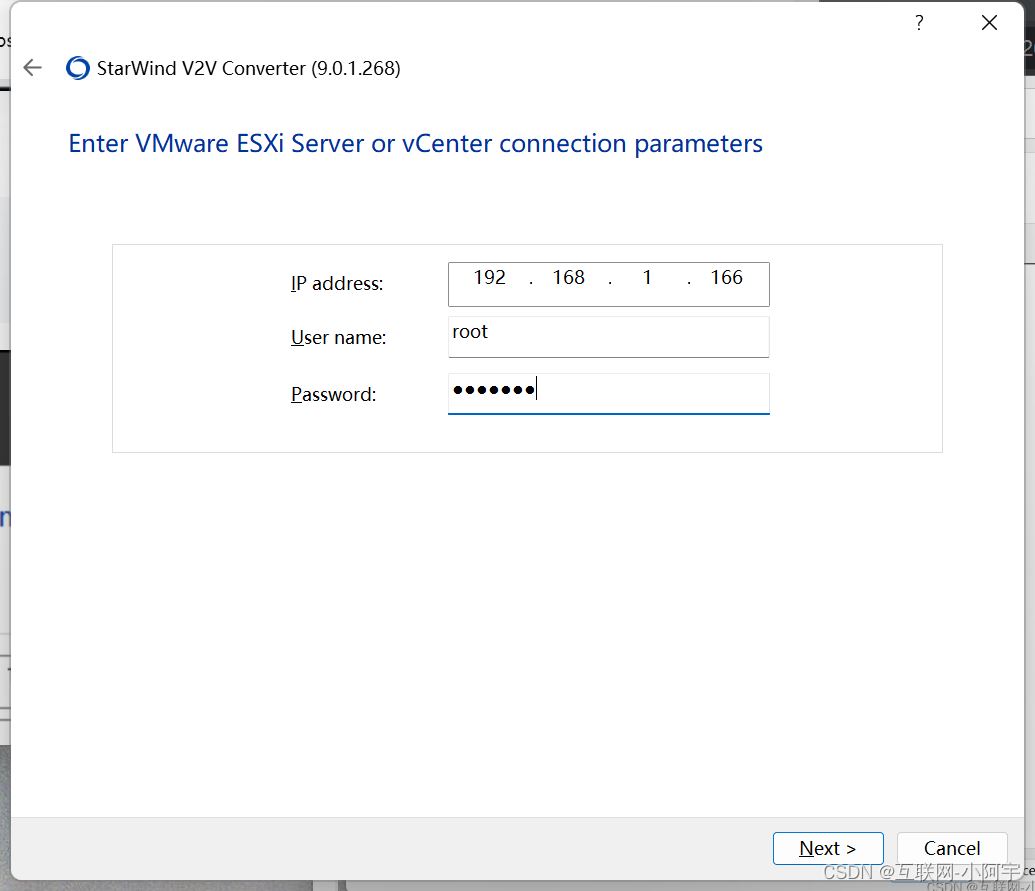
Task: Click the 'Enter VMware ESXi Server' heading
Action: [x=416, y=144]
